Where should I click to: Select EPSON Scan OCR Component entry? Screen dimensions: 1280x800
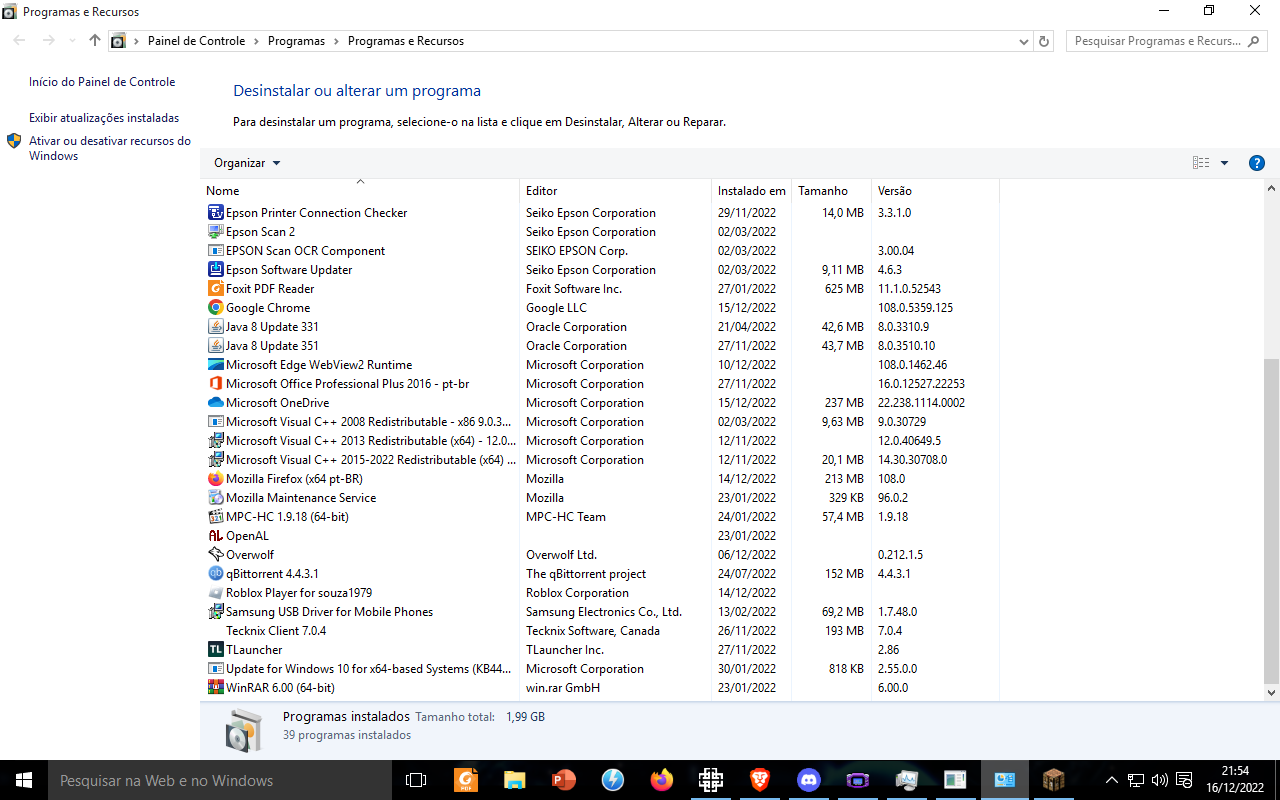pos(602,250)
